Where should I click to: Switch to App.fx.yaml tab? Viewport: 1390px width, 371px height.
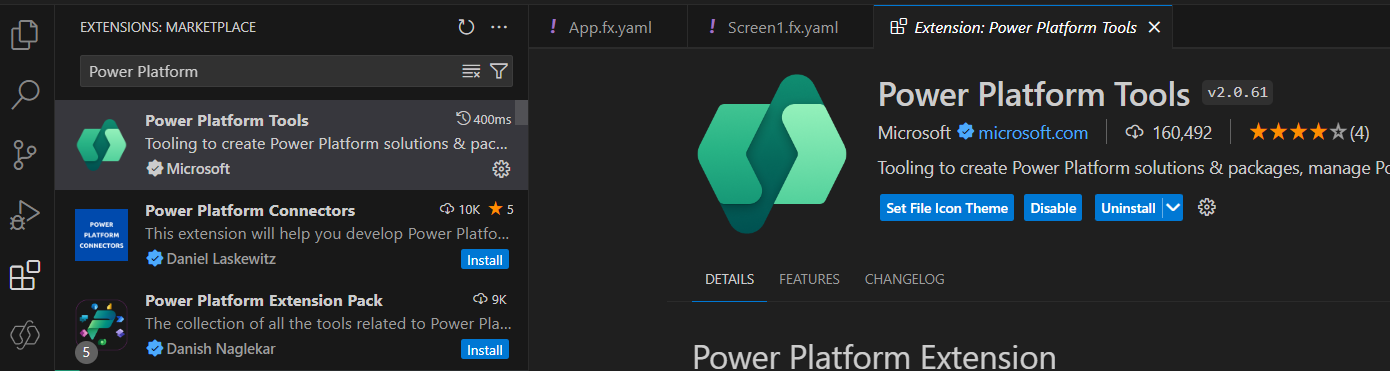(x=610, y=27)
